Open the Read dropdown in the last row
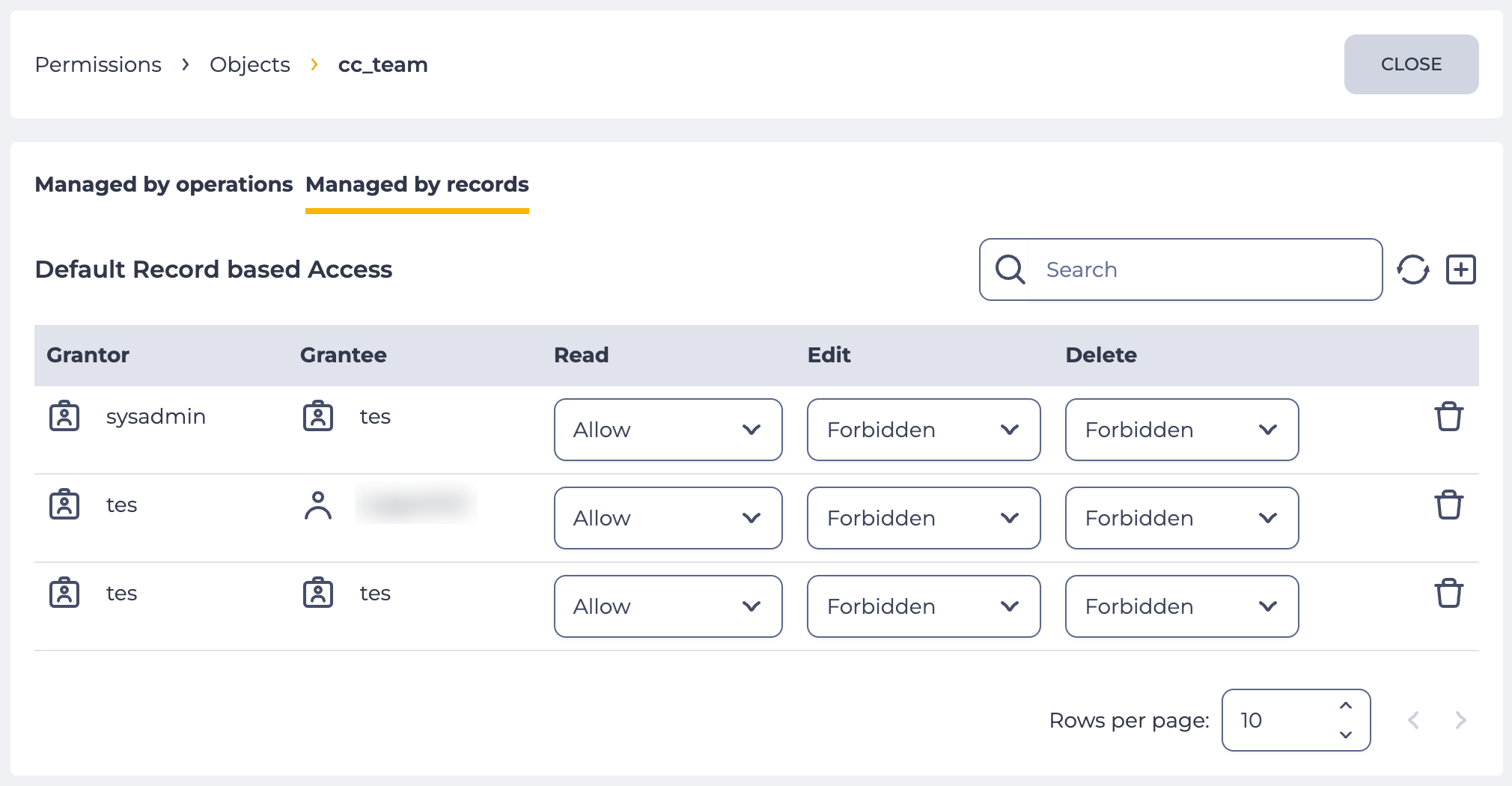 668,606
